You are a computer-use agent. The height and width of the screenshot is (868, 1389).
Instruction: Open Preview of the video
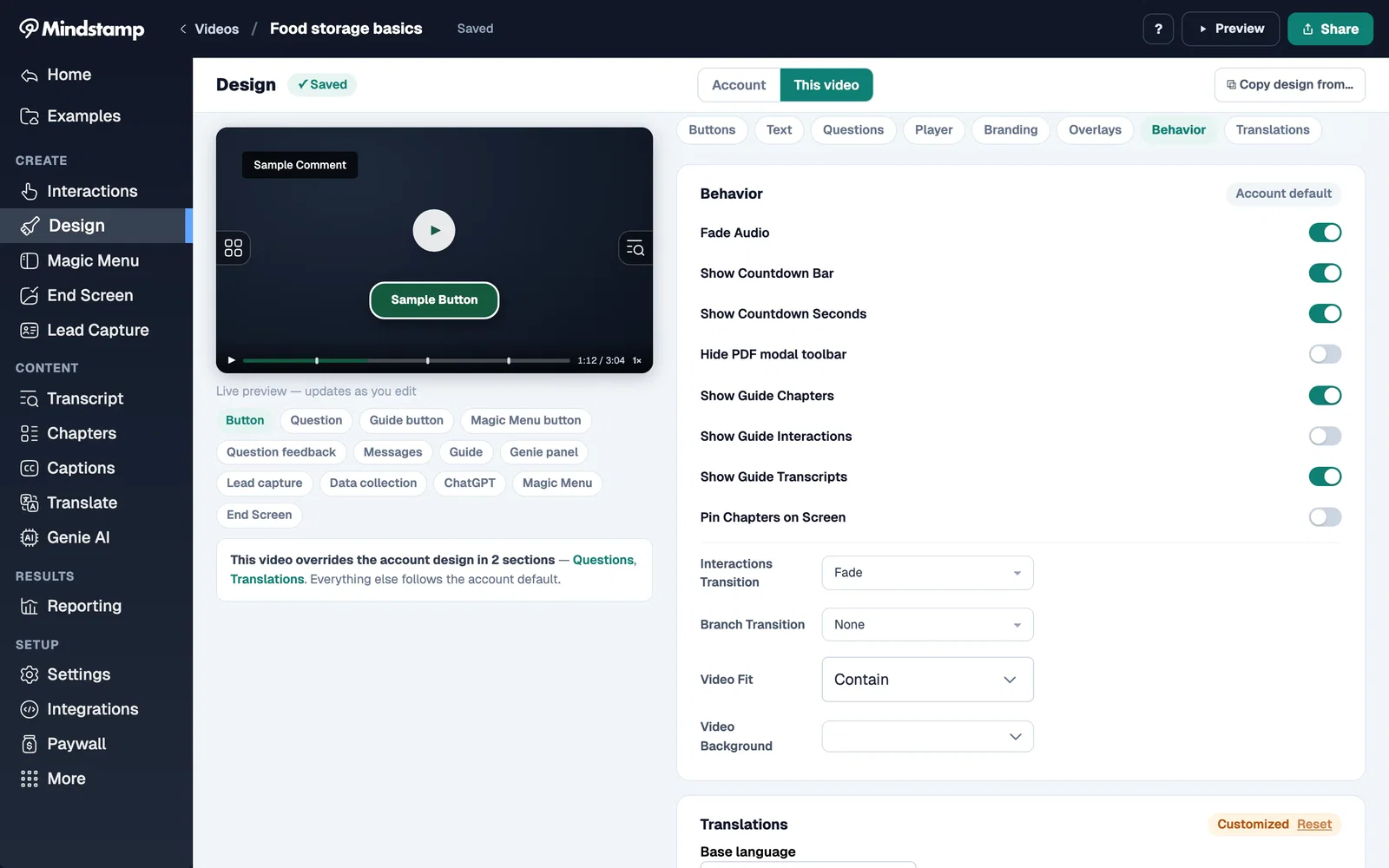click(x=1231, y=29)
